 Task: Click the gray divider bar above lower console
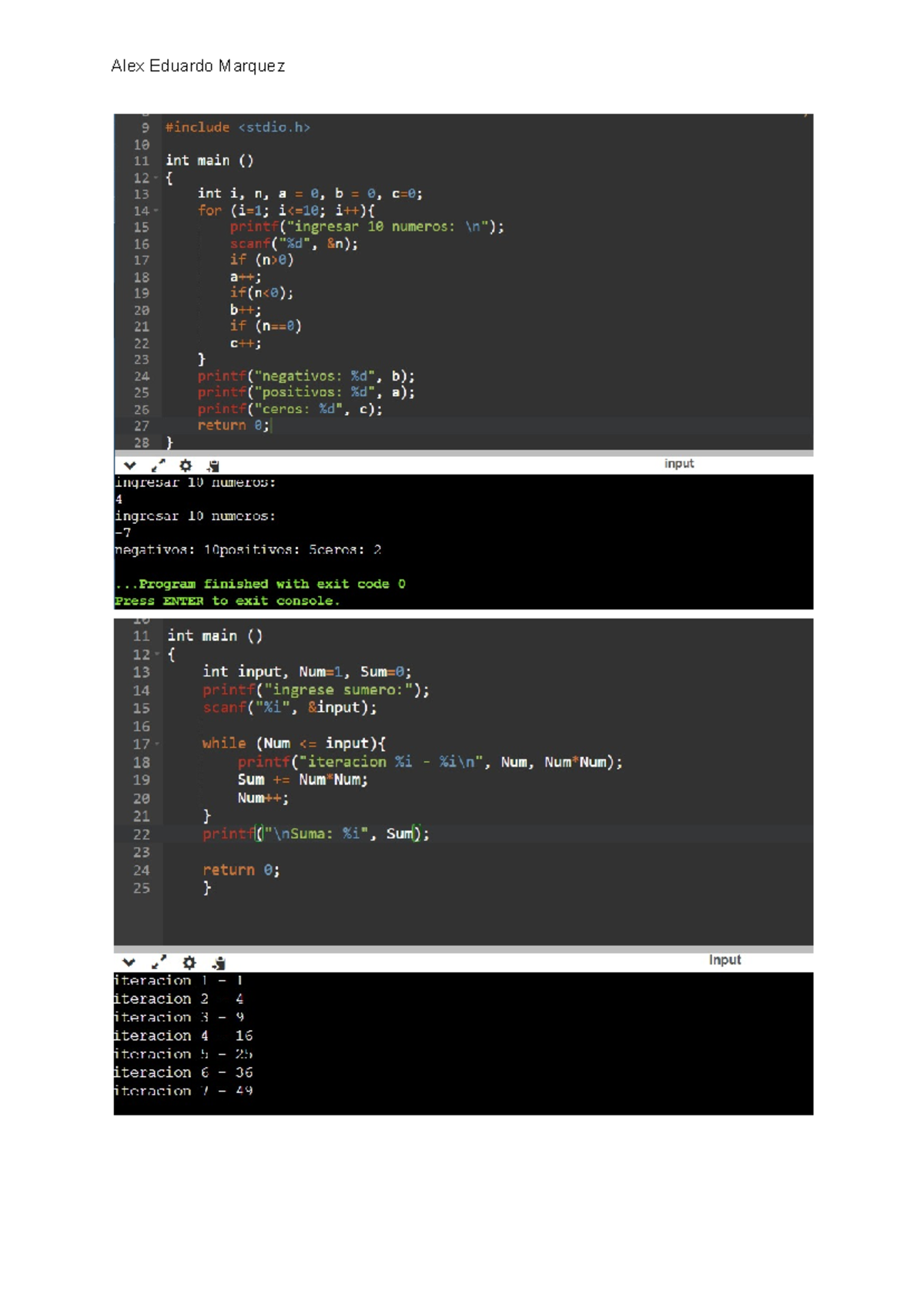click(464, 949)
